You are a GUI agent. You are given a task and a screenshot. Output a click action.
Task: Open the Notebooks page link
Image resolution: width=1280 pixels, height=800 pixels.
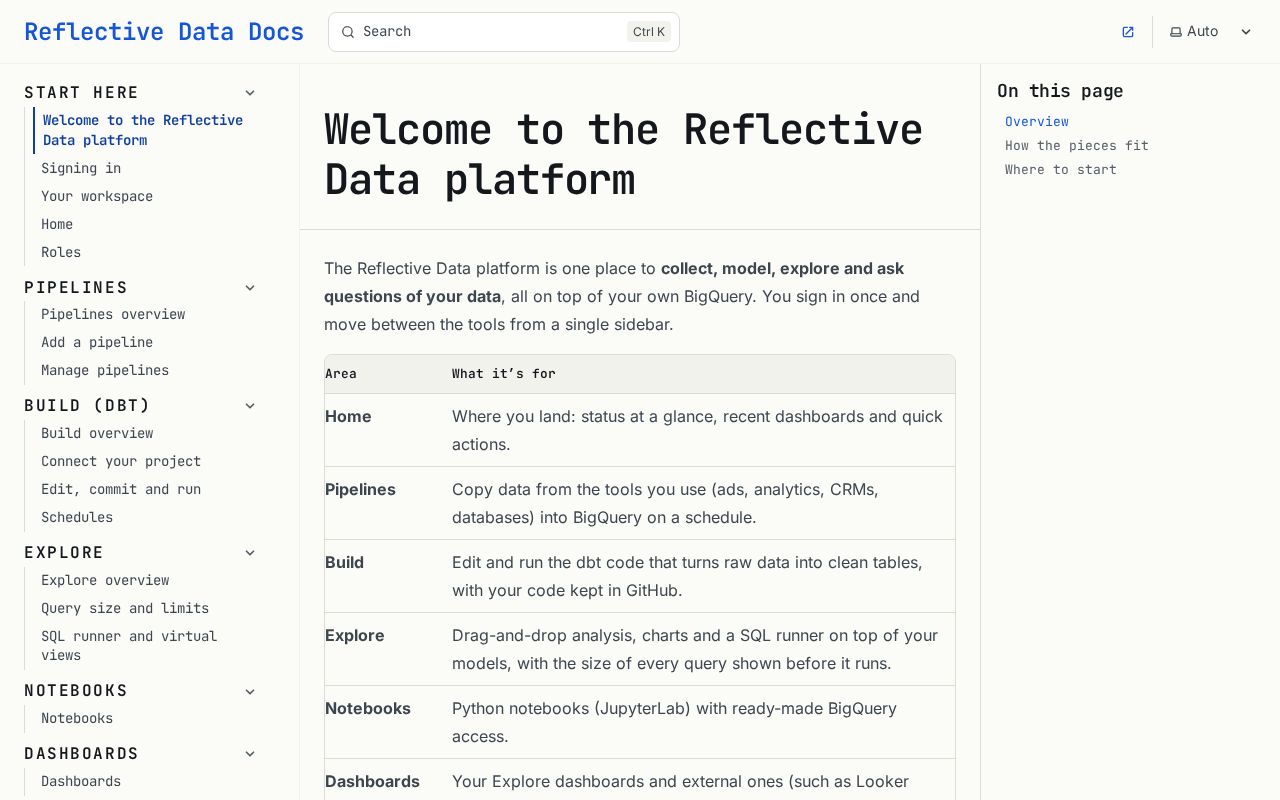click(x=77, y=718)
